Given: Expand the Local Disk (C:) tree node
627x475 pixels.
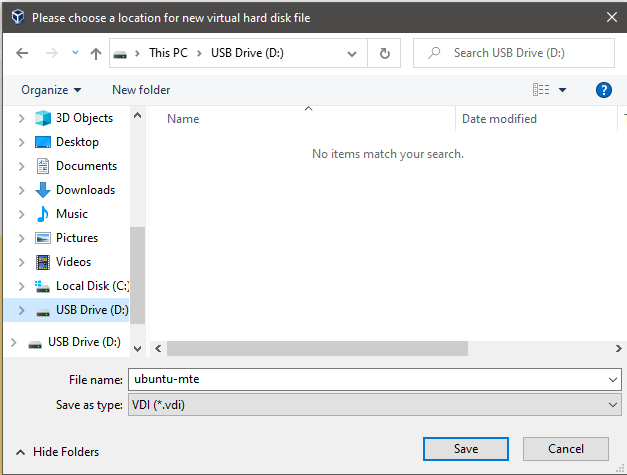Looking at the screenshot, I should [x=21, y=286].
